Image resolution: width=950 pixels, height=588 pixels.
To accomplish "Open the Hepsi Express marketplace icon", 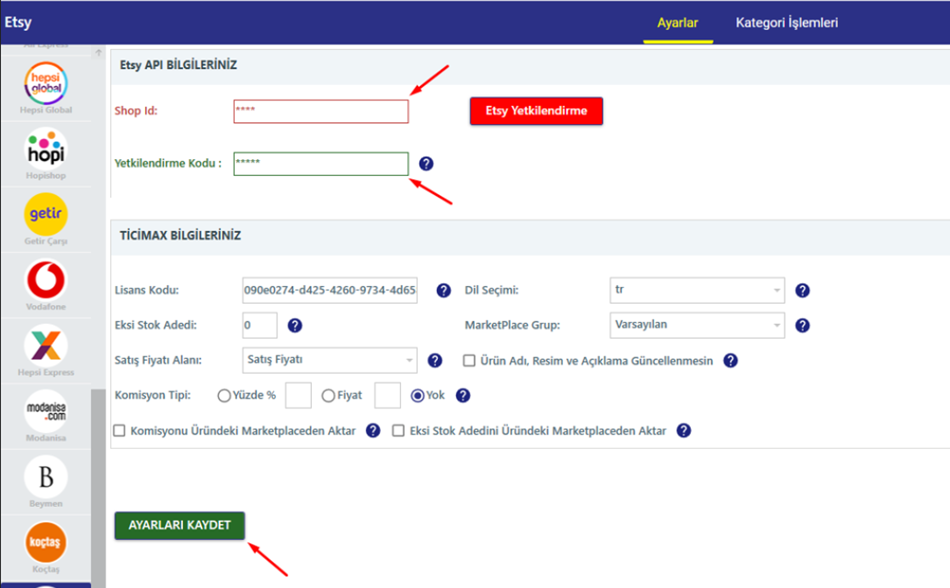I will pos(46,346).
